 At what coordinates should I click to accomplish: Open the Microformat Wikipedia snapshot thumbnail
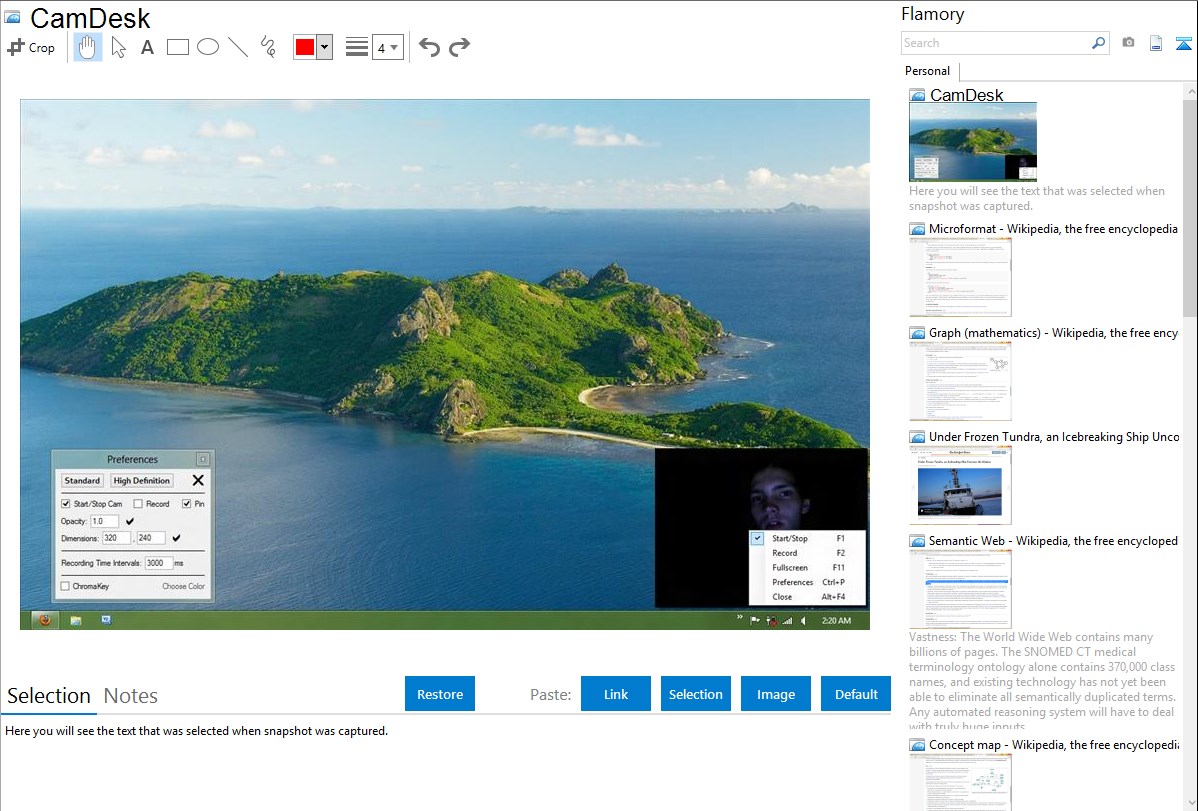960,277
